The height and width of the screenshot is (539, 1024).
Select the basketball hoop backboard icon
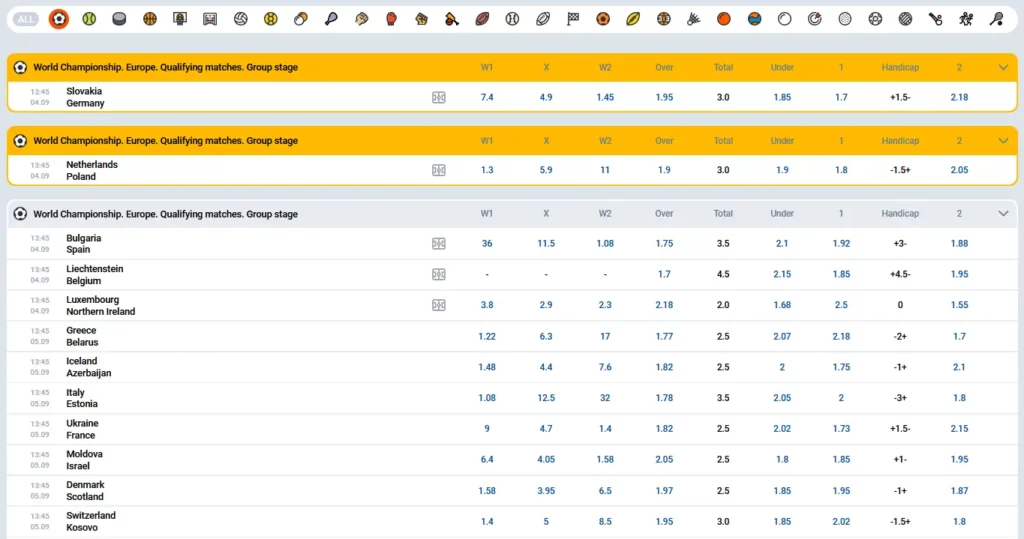[180, 19]
